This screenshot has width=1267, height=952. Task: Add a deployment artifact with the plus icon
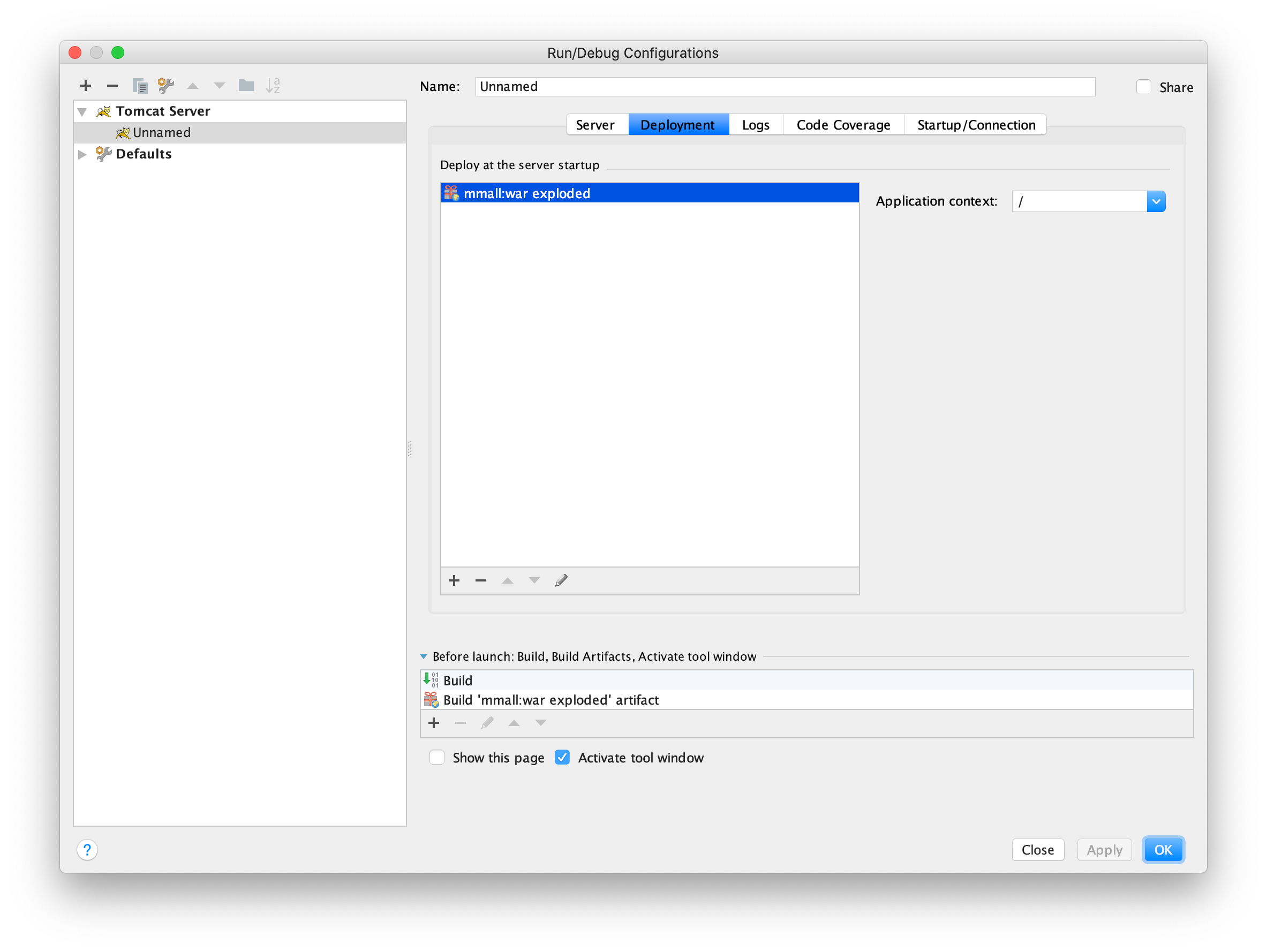[x=454, y=581]
